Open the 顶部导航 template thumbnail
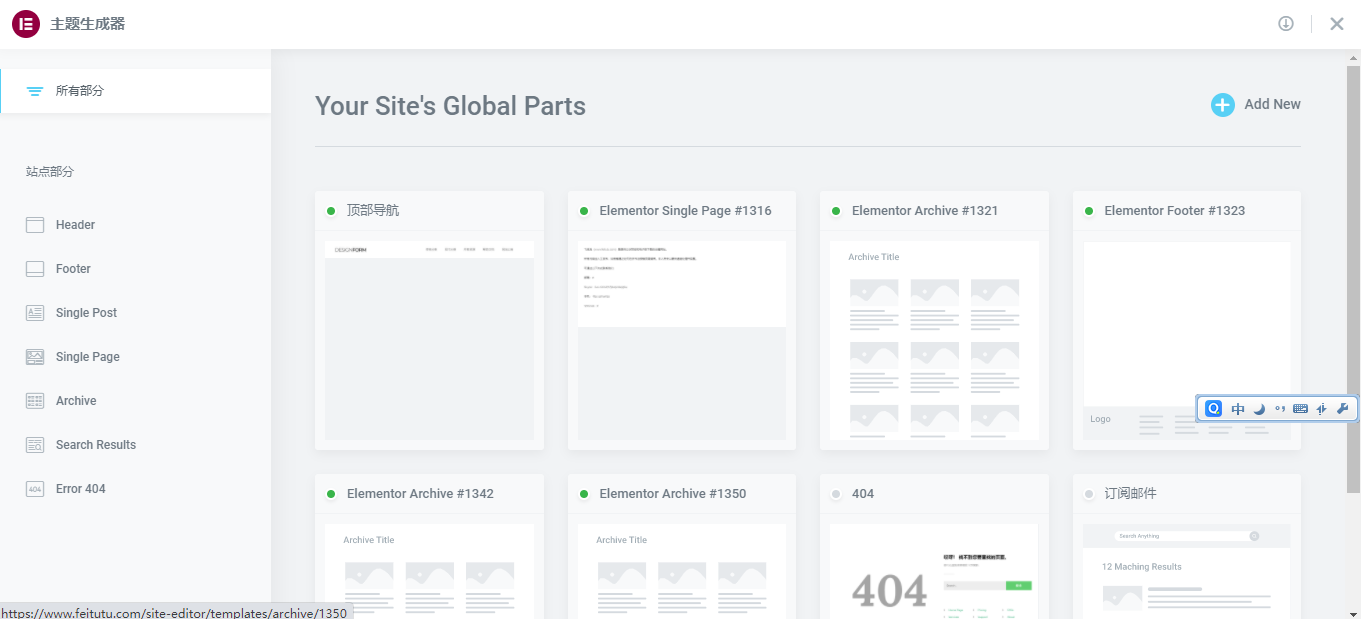The height and width of the screenshot is (619, 1361). click(x=429, y=340)
